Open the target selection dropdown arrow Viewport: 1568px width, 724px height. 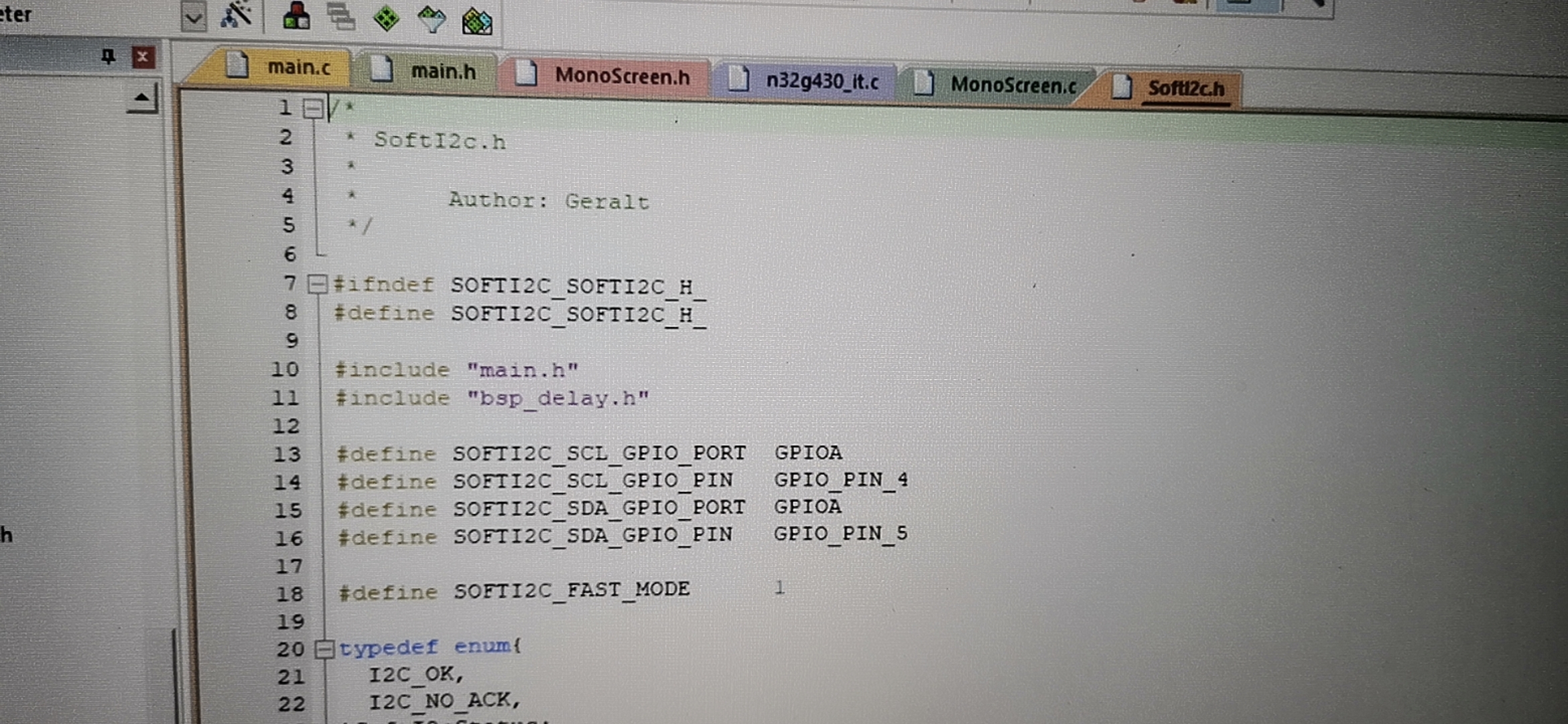coord(193,17)
